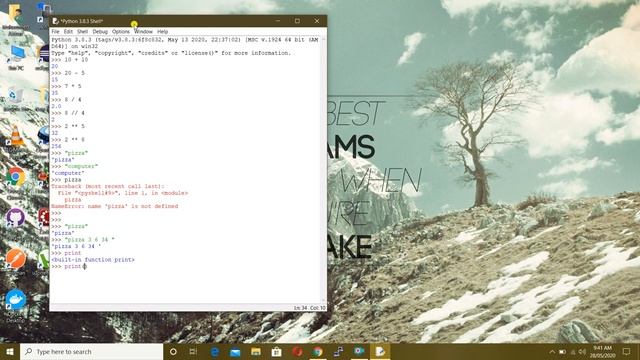
Task: Show hidden system tray icons
Action: click(552, 351)
